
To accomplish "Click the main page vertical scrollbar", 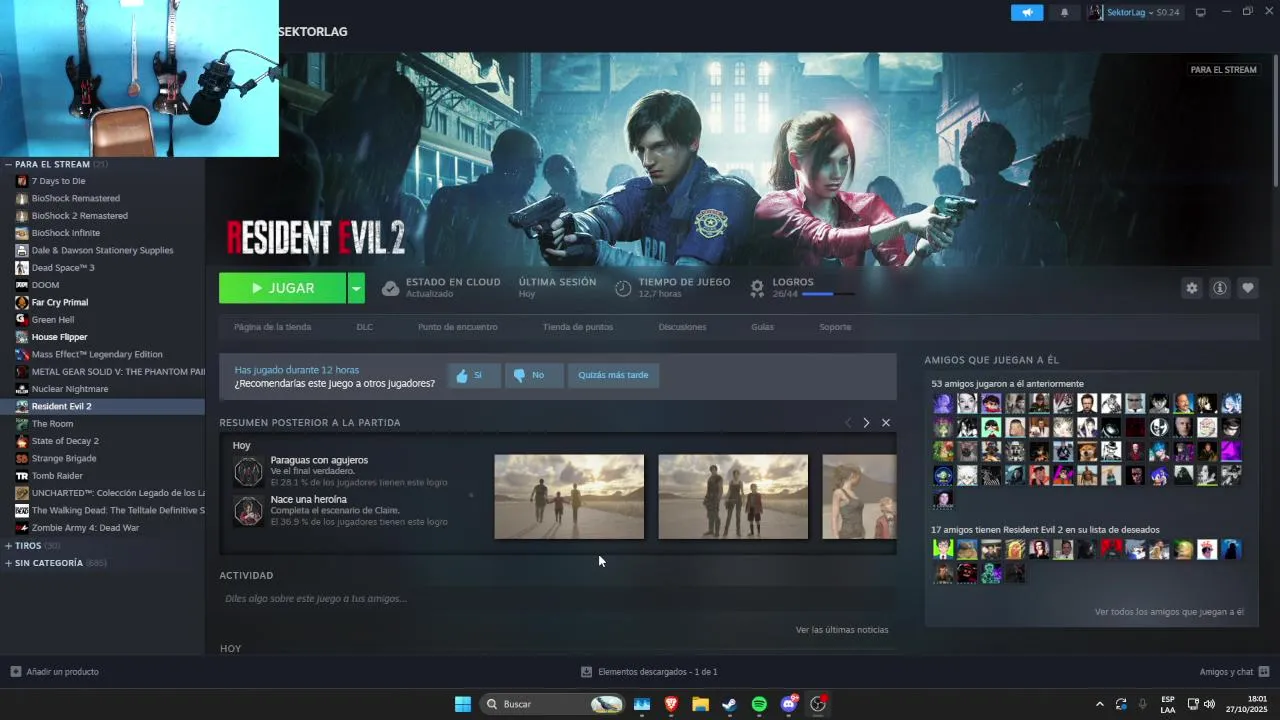I will coord(1276,120).
